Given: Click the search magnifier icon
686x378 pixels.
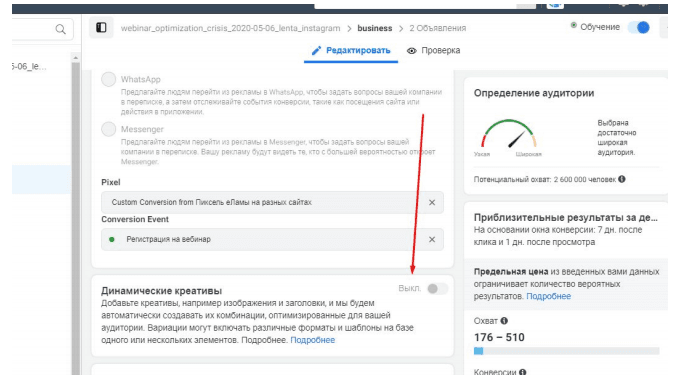Looking at the screenshot, I should tap(60, 29).
